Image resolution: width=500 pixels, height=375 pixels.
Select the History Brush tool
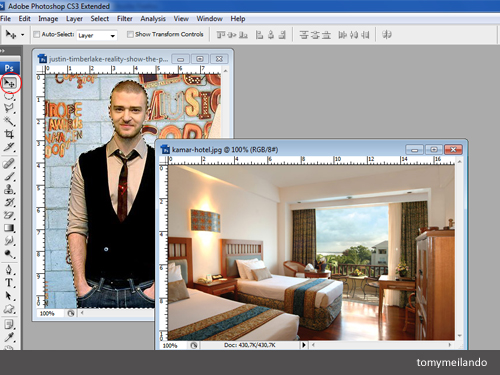[x=9, y=202]
